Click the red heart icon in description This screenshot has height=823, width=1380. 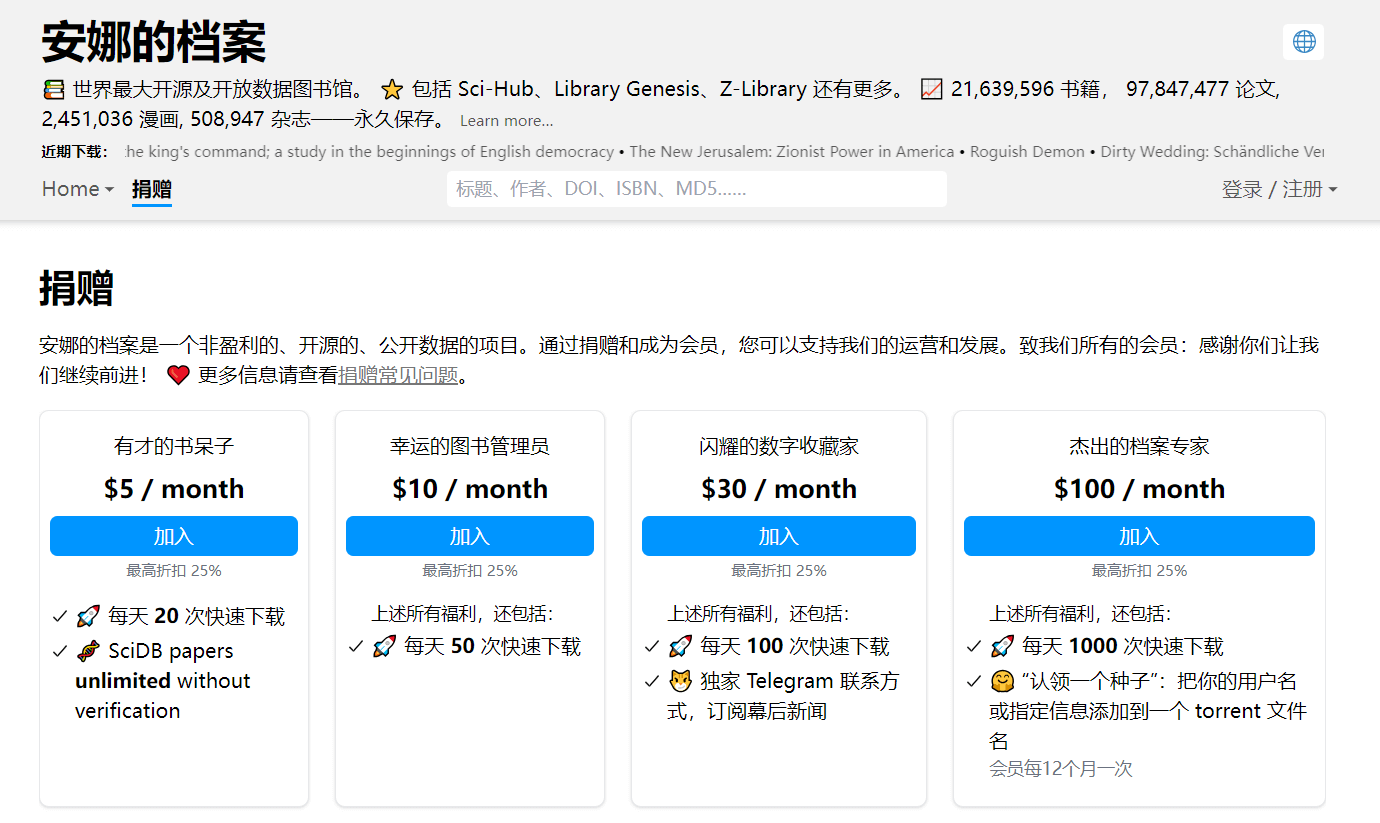point(178,376)
